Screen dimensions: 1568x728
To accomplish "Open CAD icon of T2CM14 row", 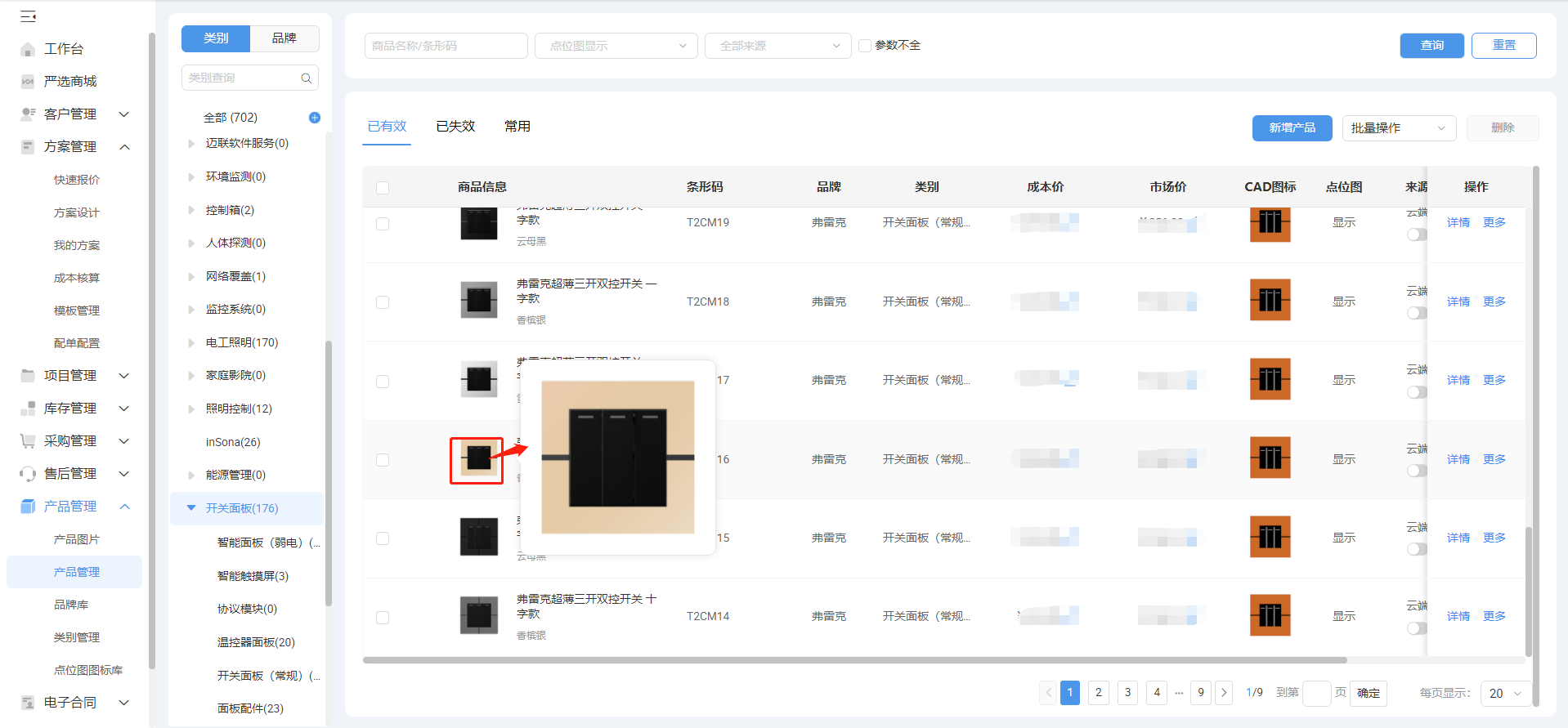I will [1270, 615].
